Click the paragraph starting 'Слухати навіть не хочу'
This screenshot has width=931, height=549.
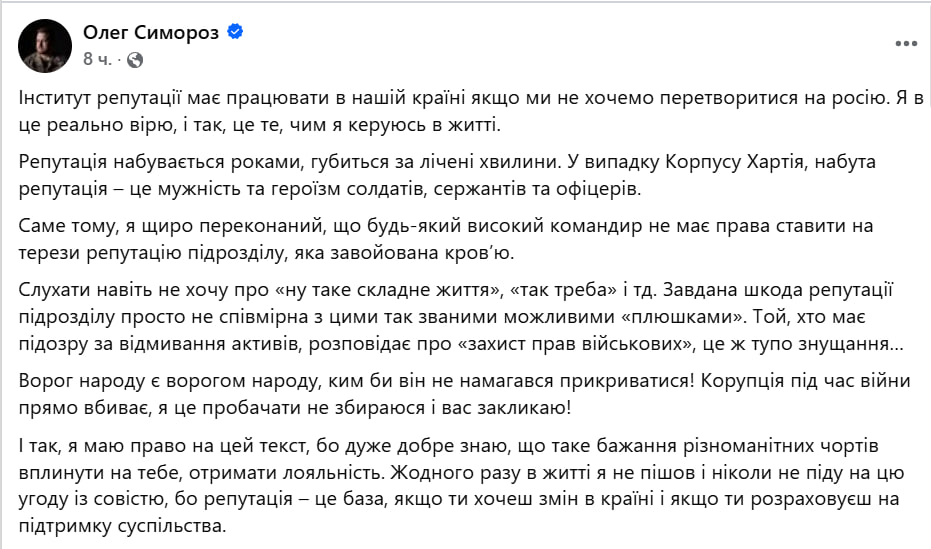[x=461, y=317]
